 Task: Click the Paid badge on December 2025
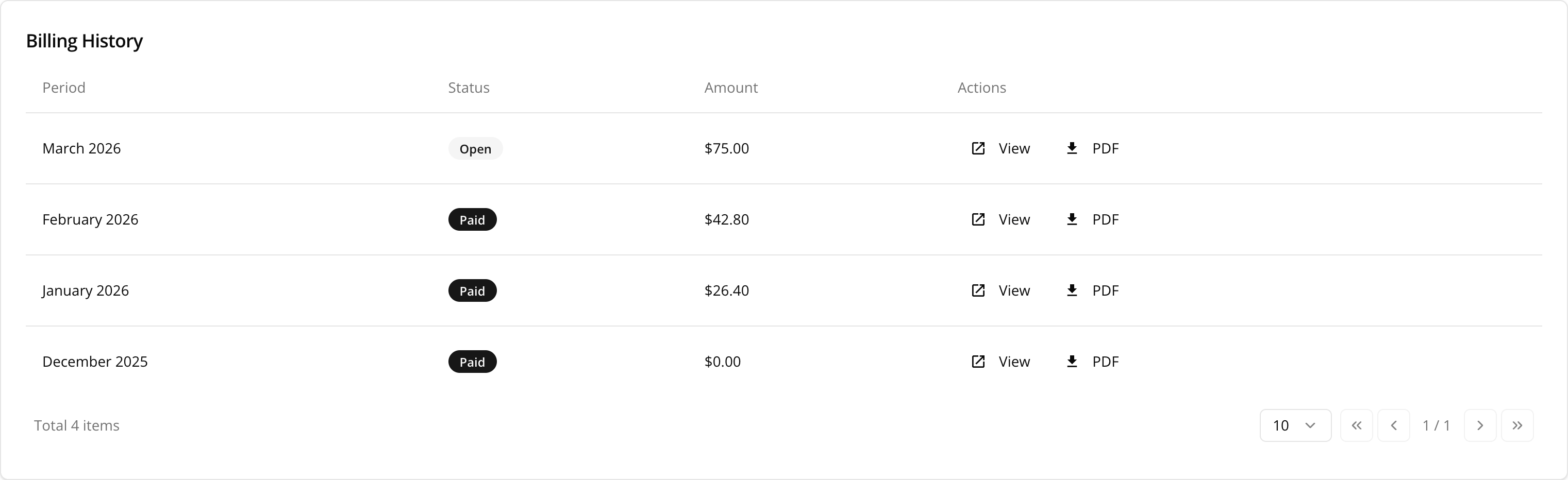[x=472, y=362]
